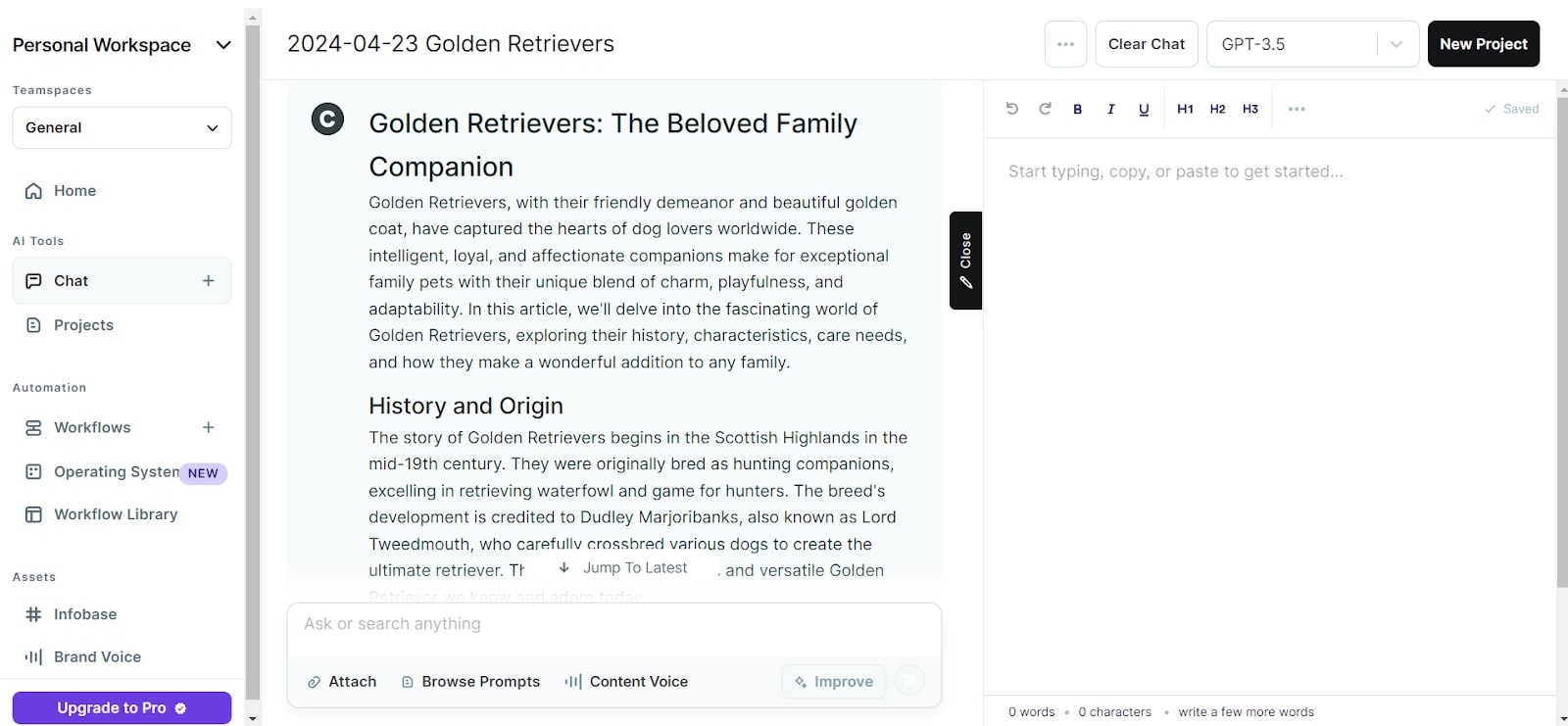The image size is (1568, 726).
Task: Click the undo arrow in editor toolbar
Action: 1012,109
